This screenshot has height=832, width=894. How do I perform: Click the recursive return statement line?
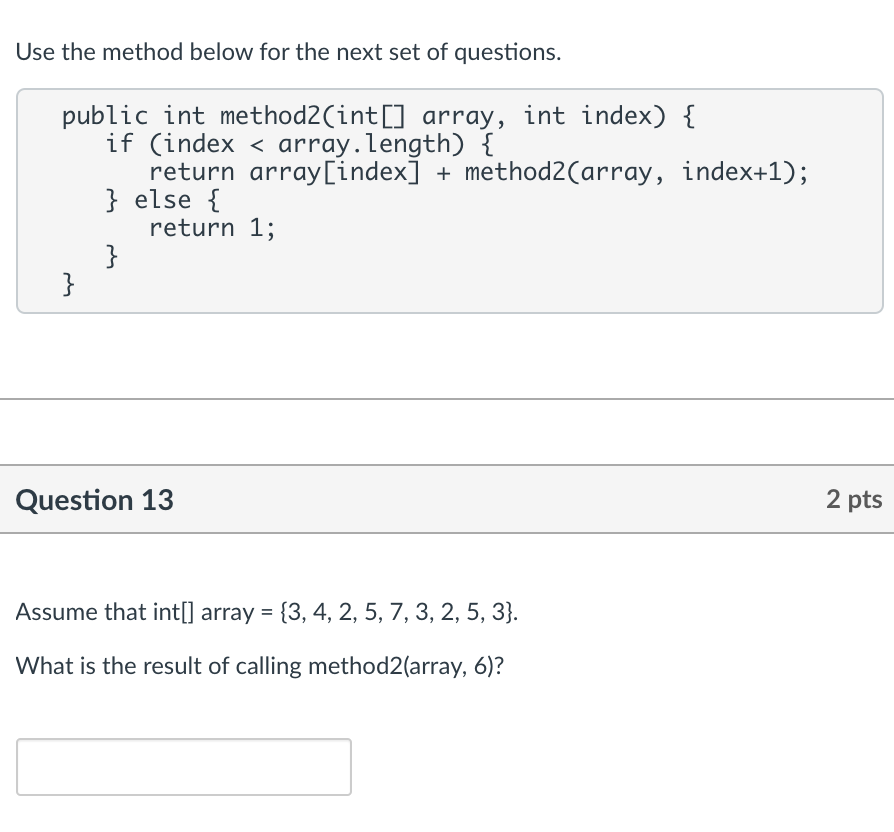coord(478,171)
